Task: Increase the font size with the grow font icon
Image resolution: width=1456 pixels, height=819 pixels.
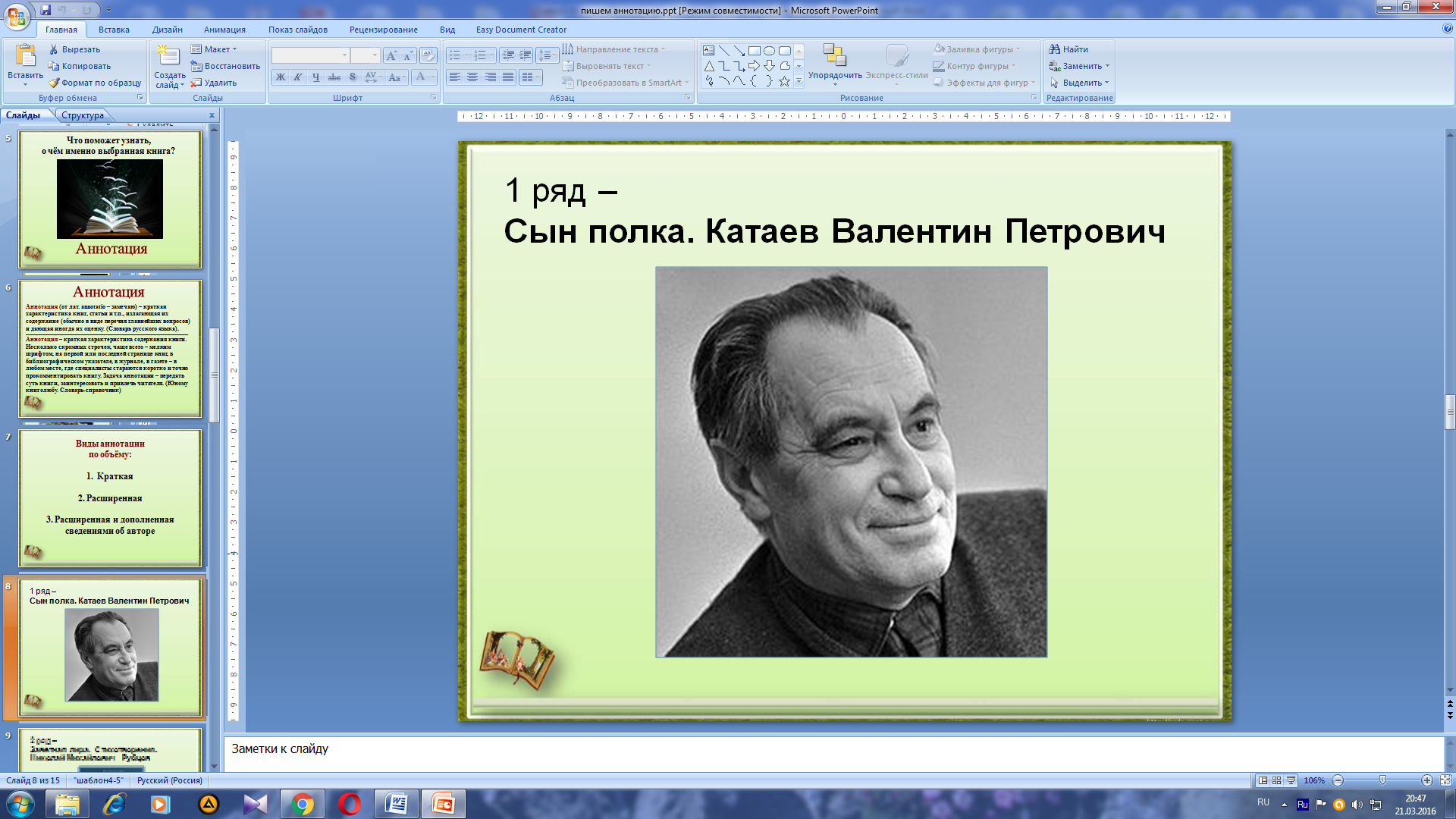Action: [391, 55]
